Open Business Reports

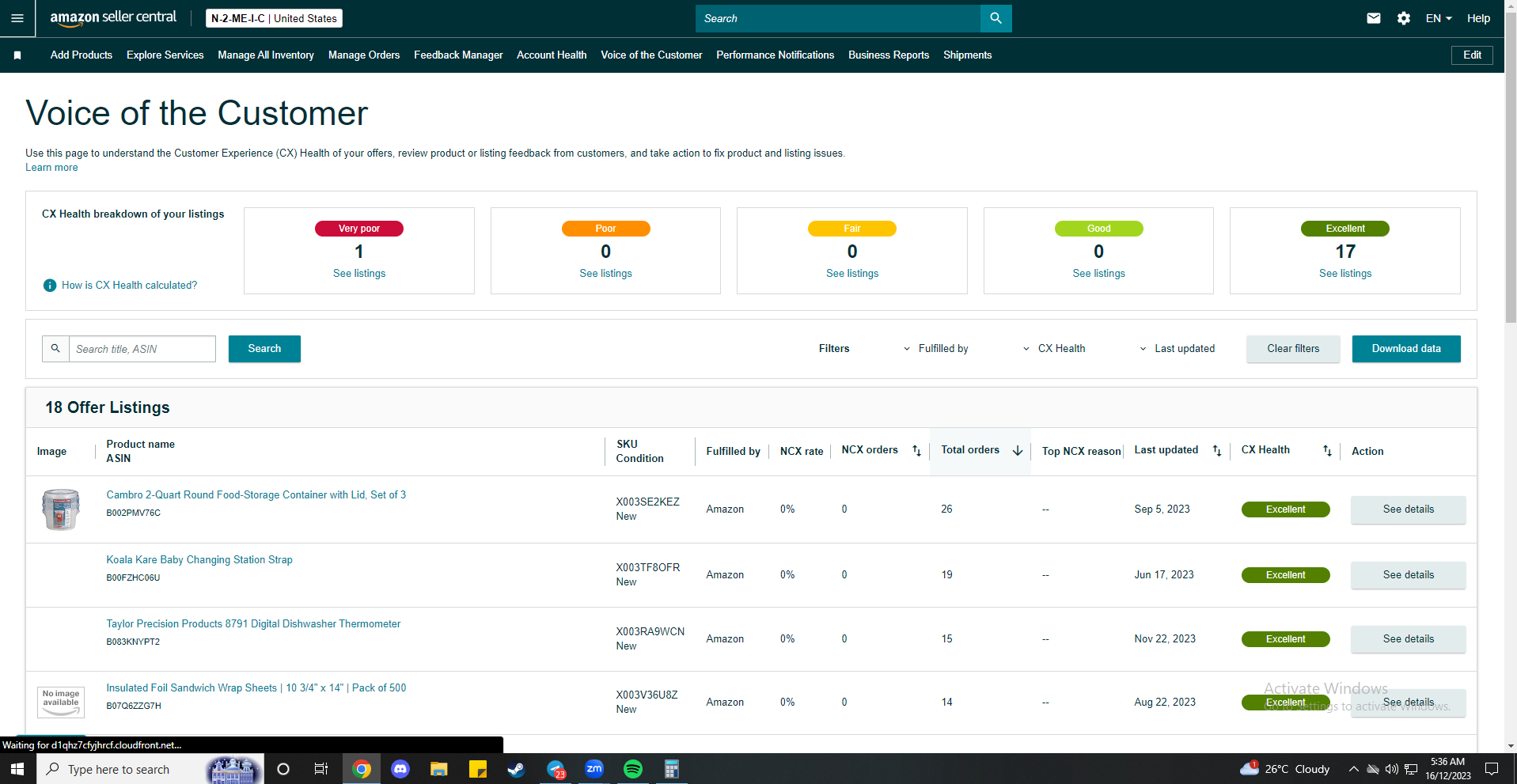coord(889,55)
